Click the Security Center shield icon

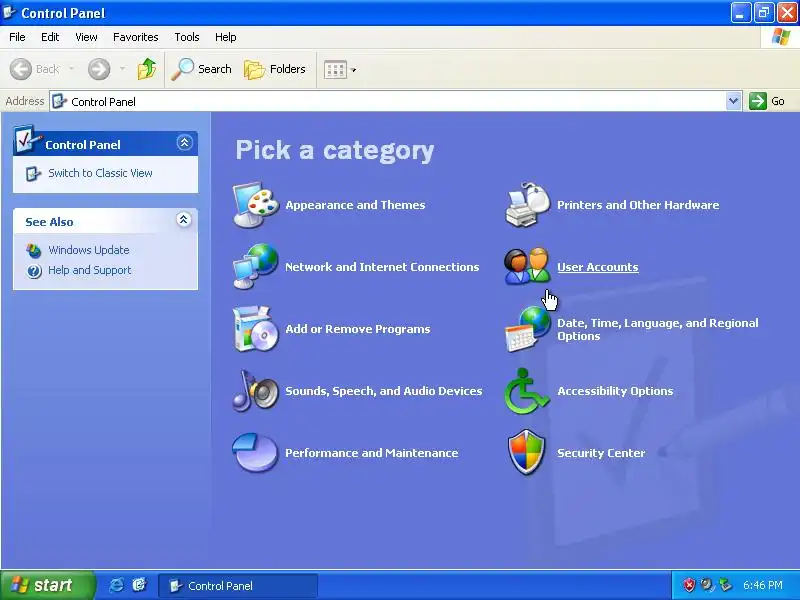(x=527, y=453)
